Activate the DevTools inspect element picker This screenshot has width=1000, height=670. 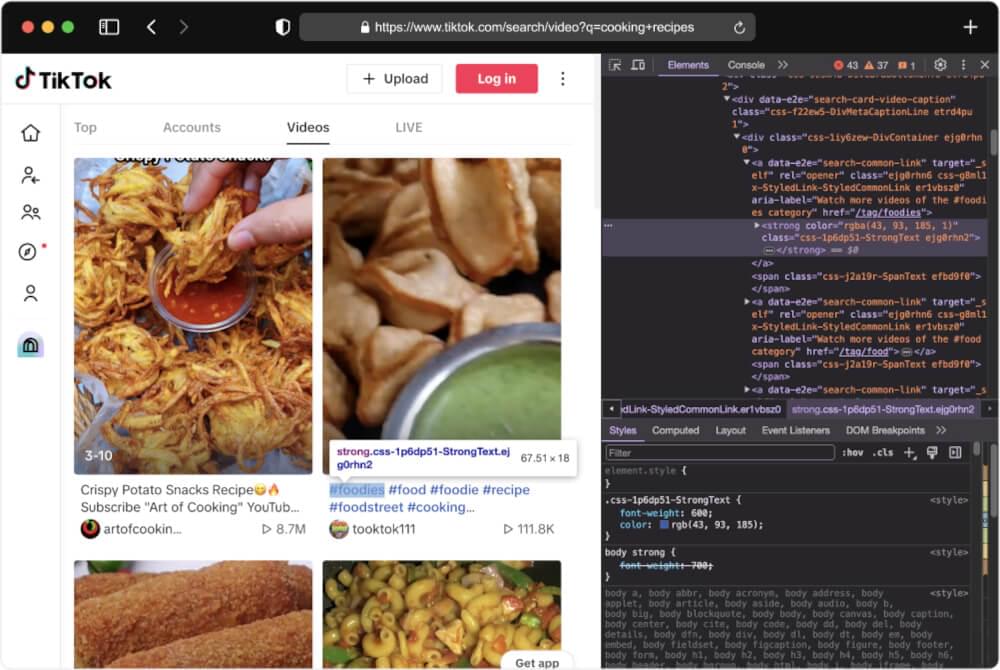click(615, 65)
